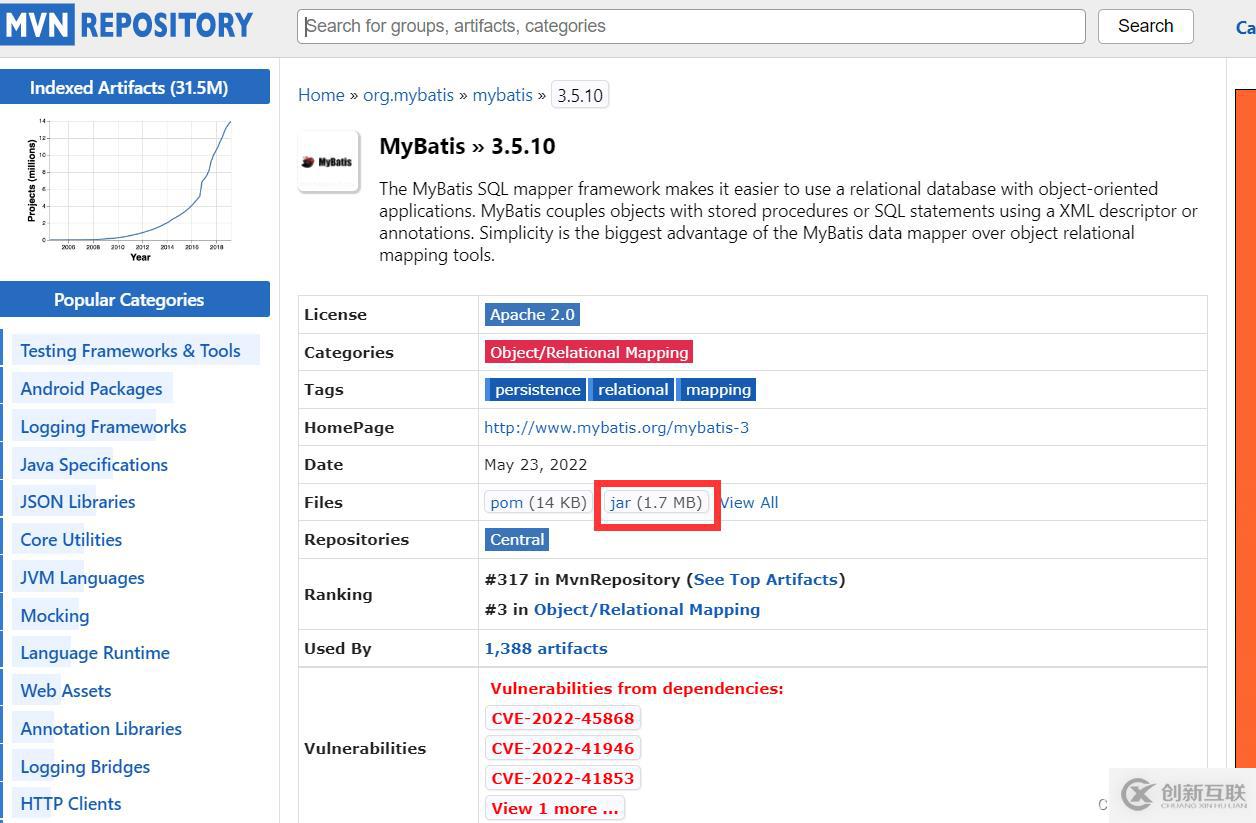1256x823 pixels.
Task: Download the jar (1.7 MB) file
Action: (x=656, y=502)
